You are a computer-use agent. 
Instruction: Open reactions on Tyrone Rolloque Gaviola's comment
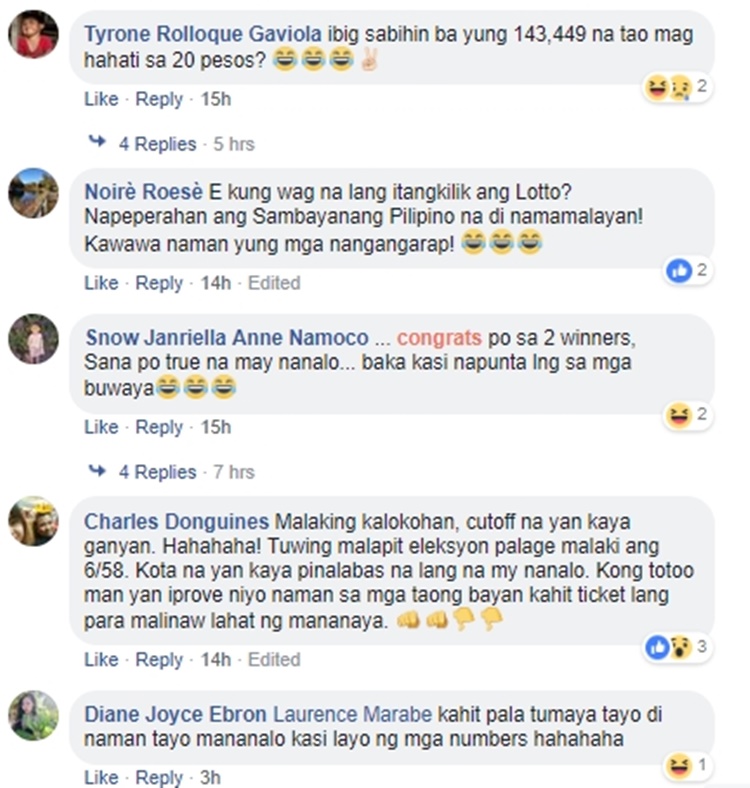[x=677, y=87]
